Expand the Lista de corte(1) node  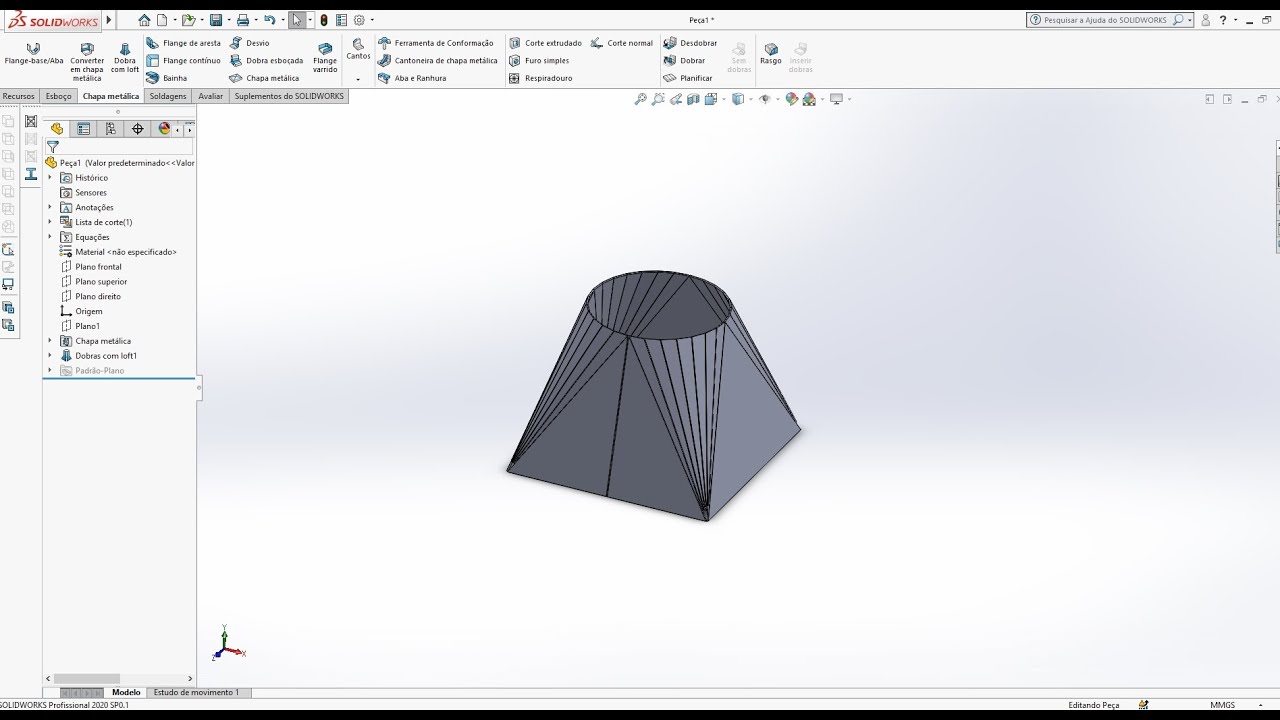tap(50, 222)
